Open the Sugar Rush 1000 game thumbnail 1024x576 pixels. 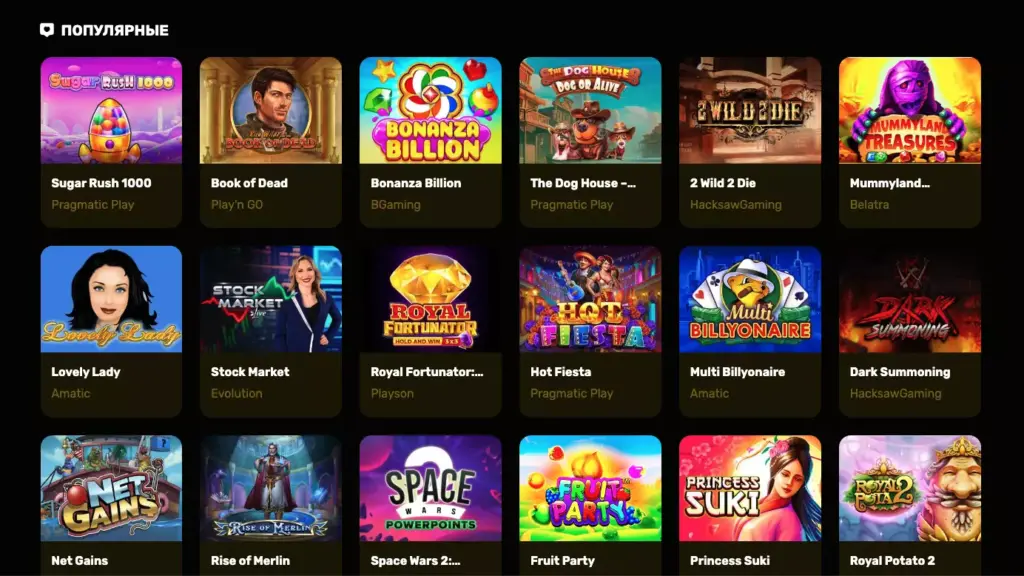[x=111, y=110]
